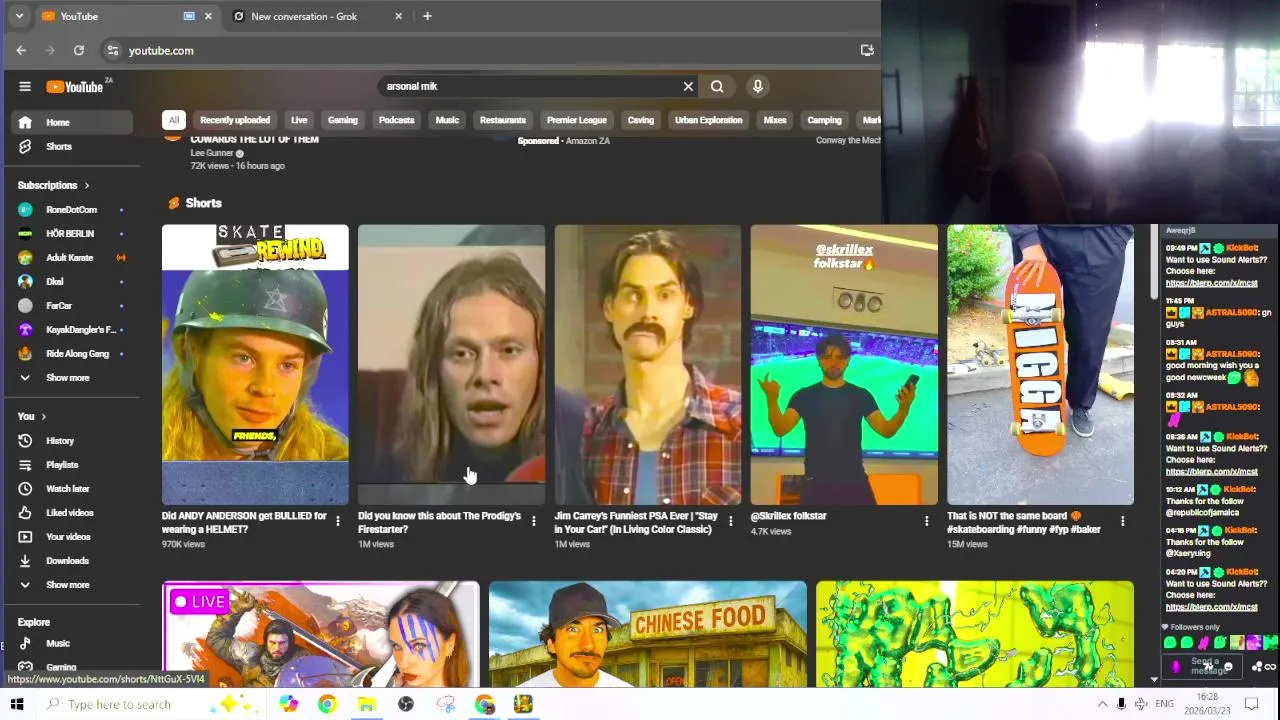This screenshot has height=720, width=1280.
Task: Open Watch later in the sidebar
Action: (x=70, y=488)
